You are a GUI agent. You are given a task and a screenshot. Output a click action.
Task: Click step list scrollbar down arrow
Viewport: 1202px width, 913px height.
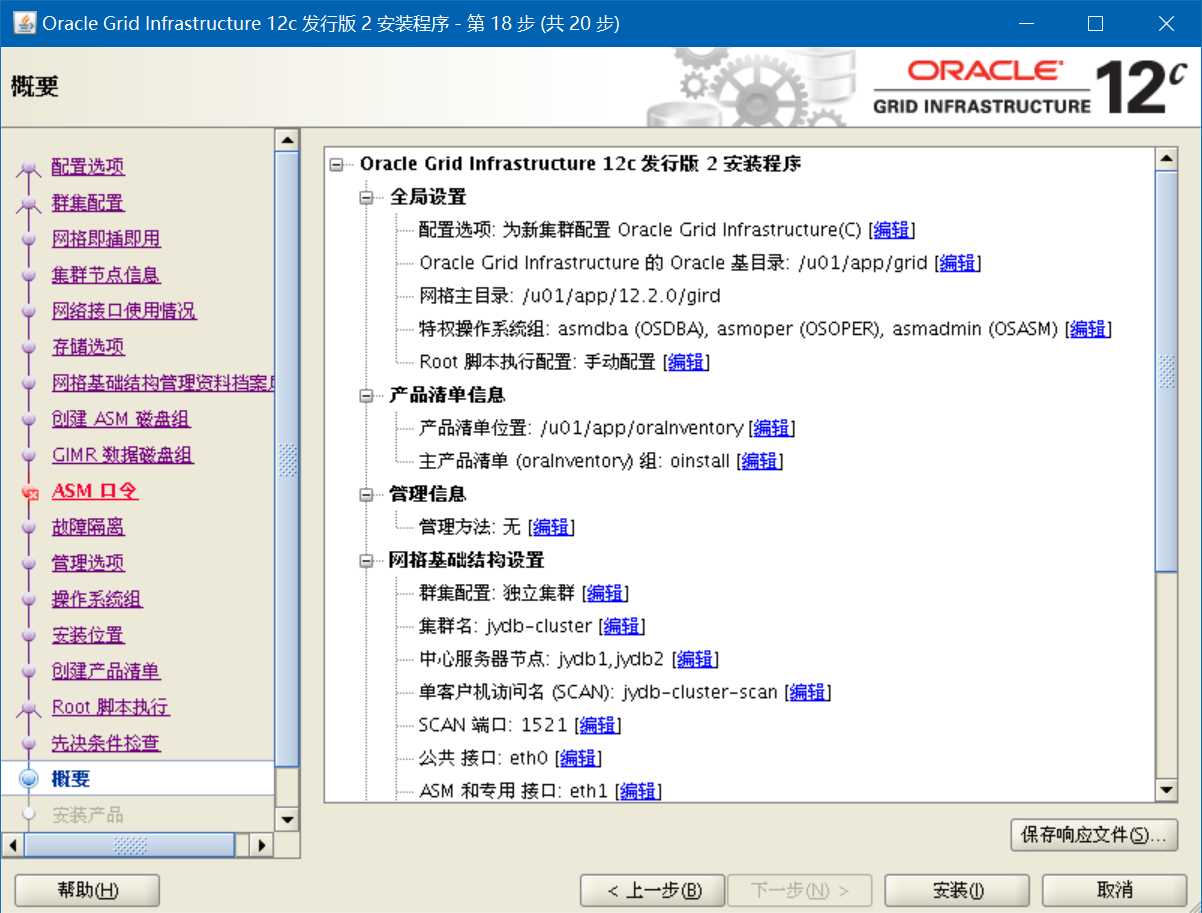[287, 820]
